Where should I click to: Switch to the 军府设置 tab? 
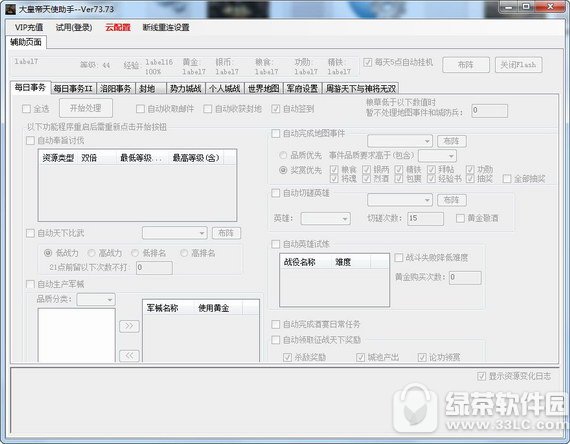302,88
